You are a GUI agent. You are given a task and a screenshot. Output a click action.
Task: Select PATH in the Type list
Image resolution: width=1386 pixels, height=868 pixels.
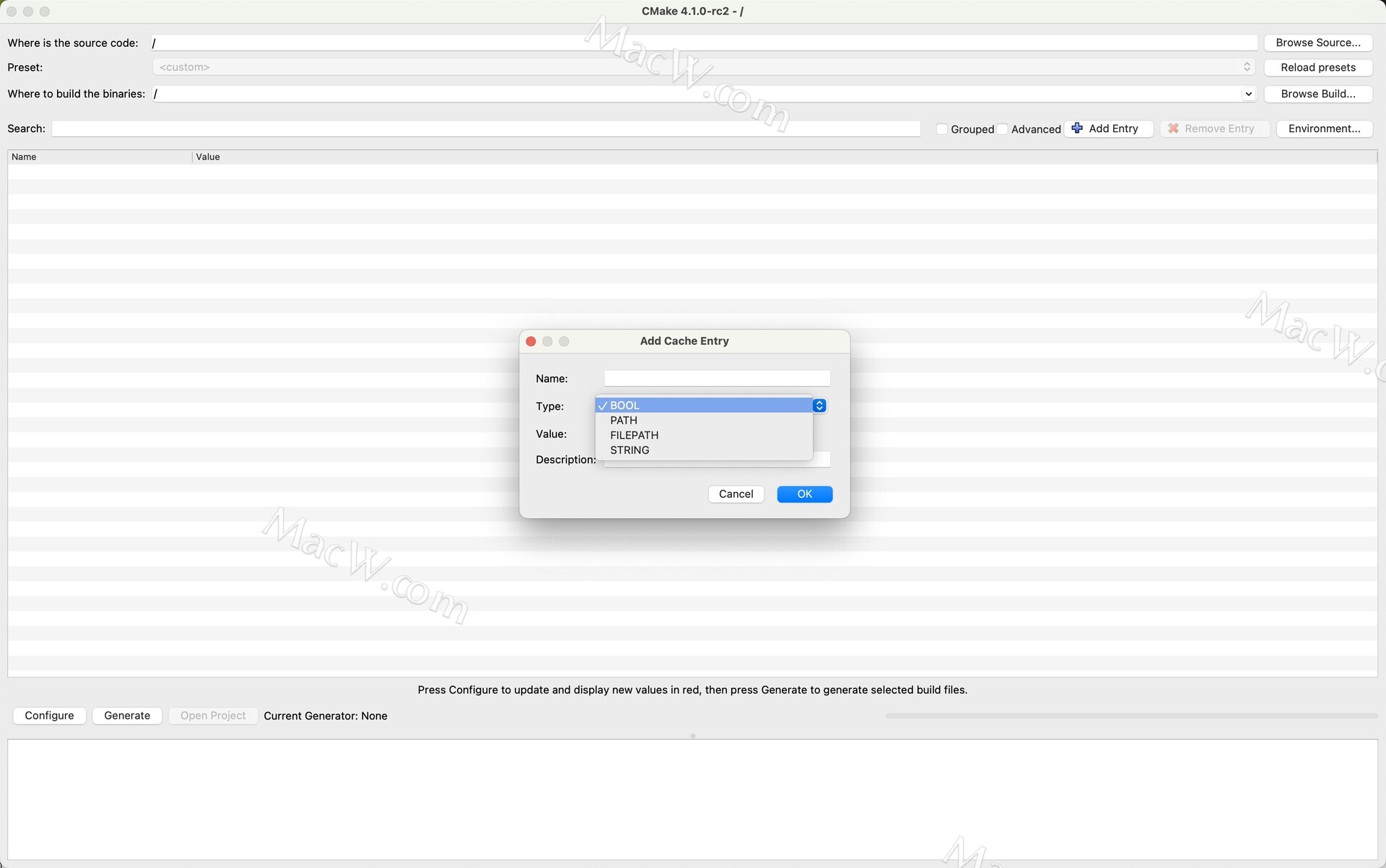(x=704, y=420)
